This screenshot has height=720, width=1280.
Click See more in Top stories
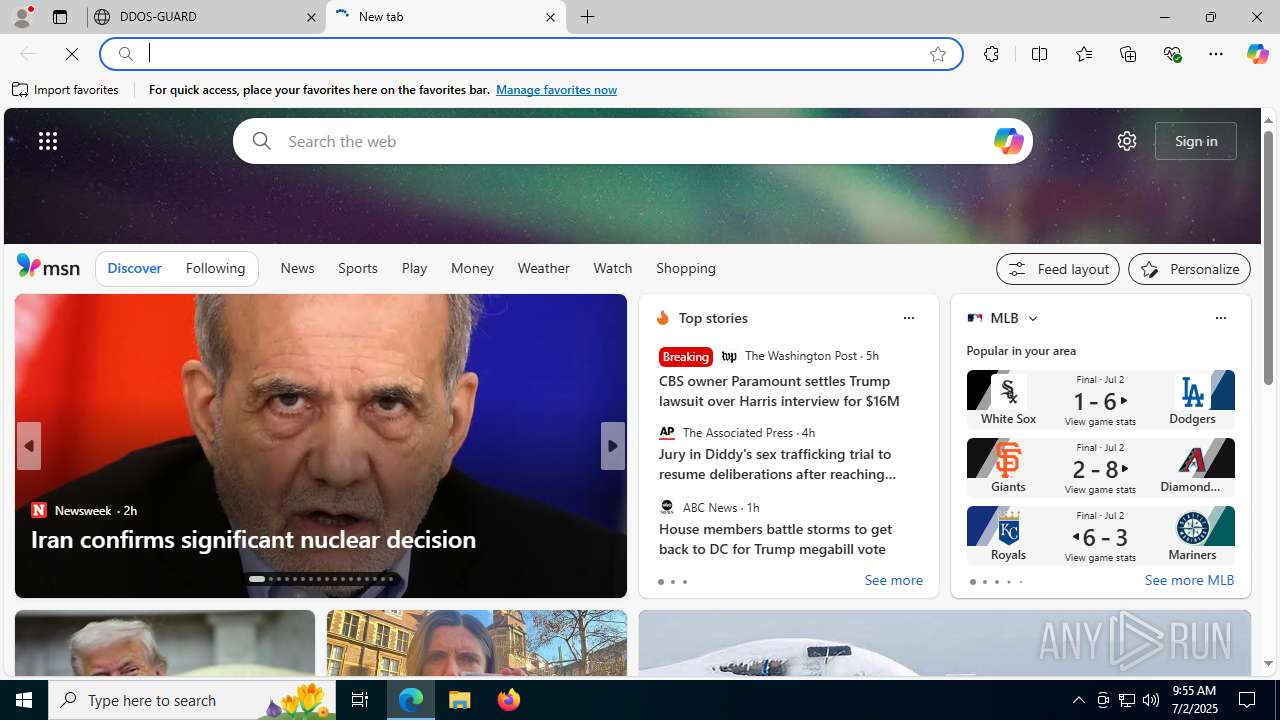[x=893, y=581]
